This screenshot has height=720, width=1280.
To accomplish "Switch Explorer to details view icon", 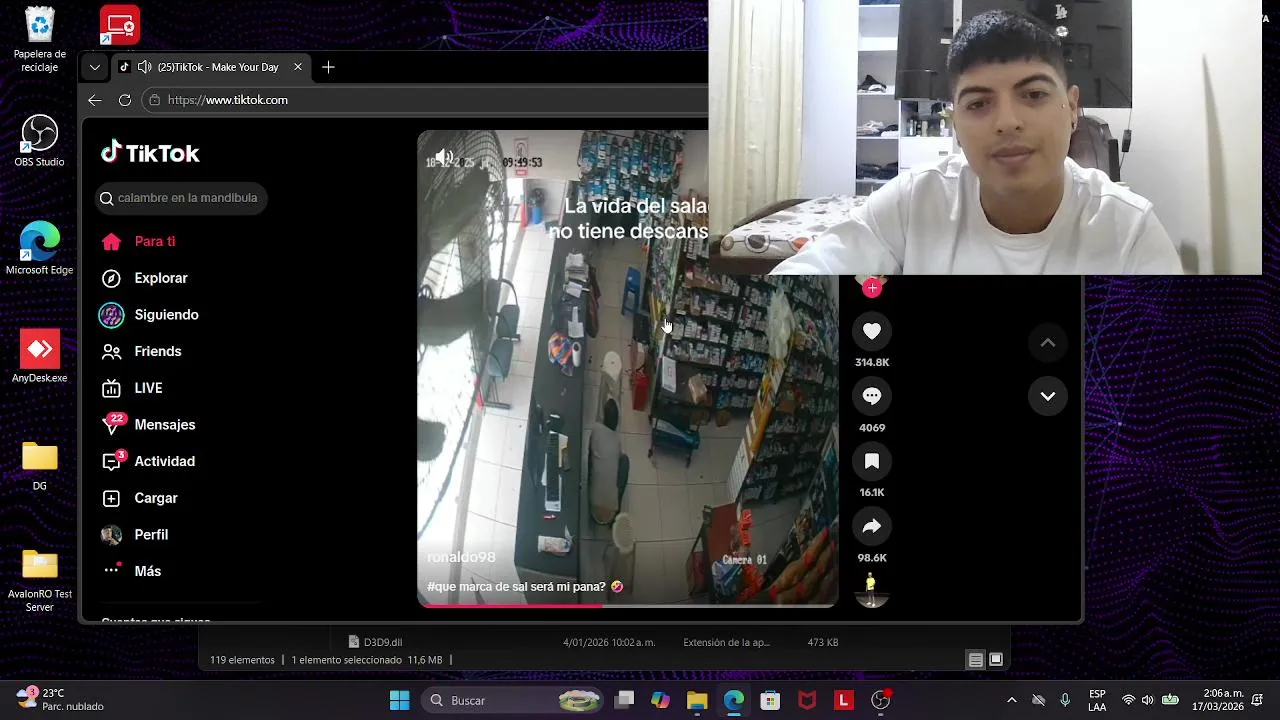I will pos(976,660).
